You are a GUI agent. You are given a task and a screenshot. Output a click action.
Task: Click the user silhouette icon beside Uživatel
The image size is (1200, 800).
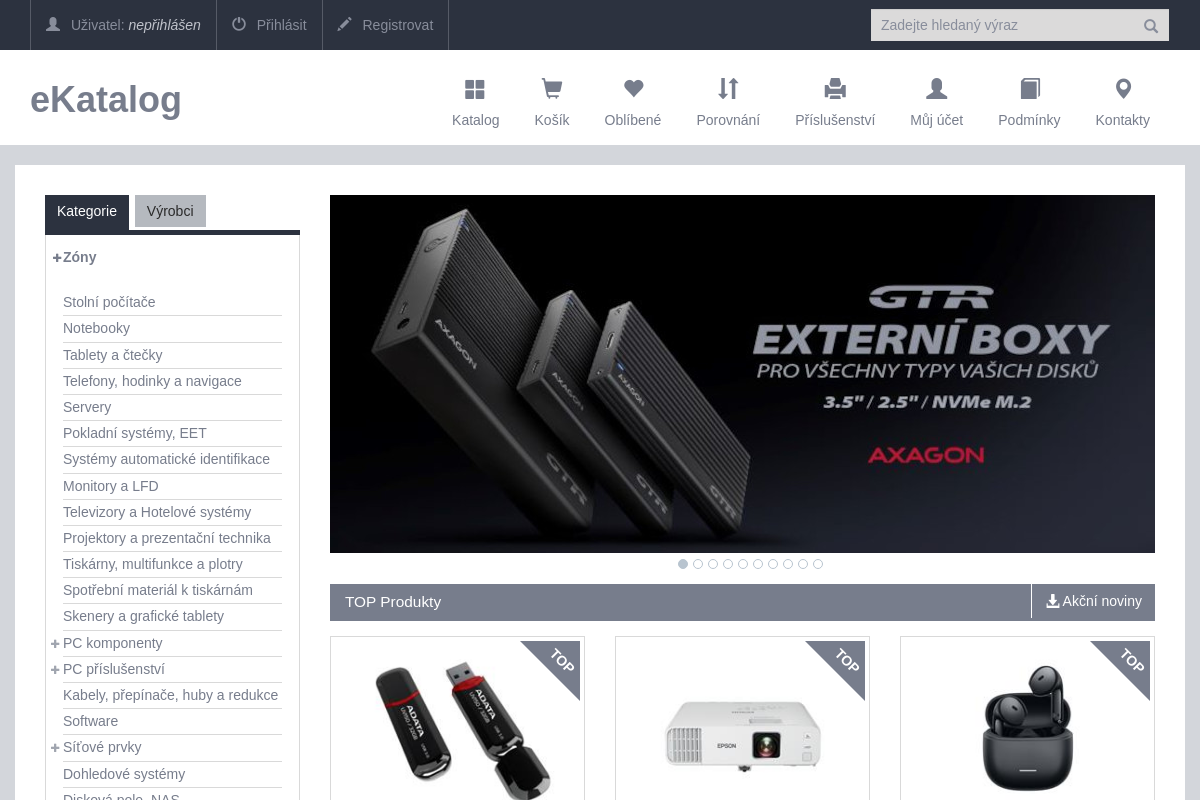coord(53,24)
